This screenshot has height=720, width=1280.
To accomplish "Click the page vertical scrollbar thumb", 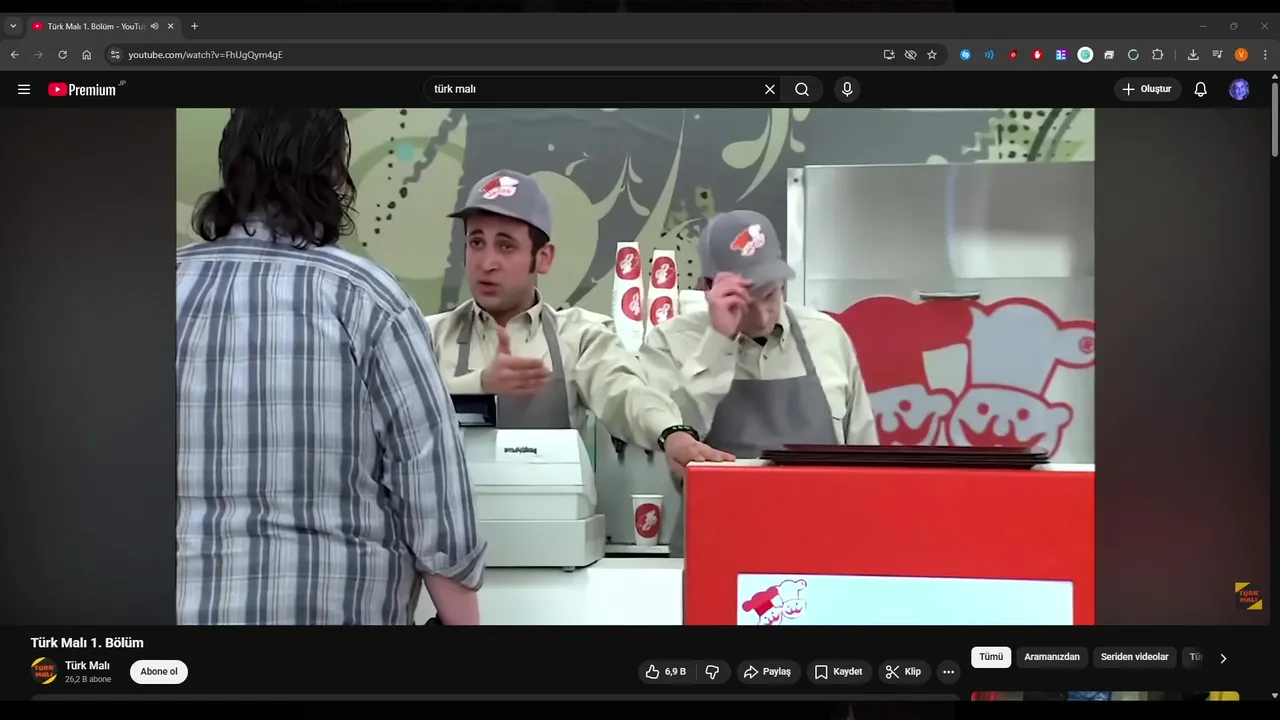I will (1274, 118).
